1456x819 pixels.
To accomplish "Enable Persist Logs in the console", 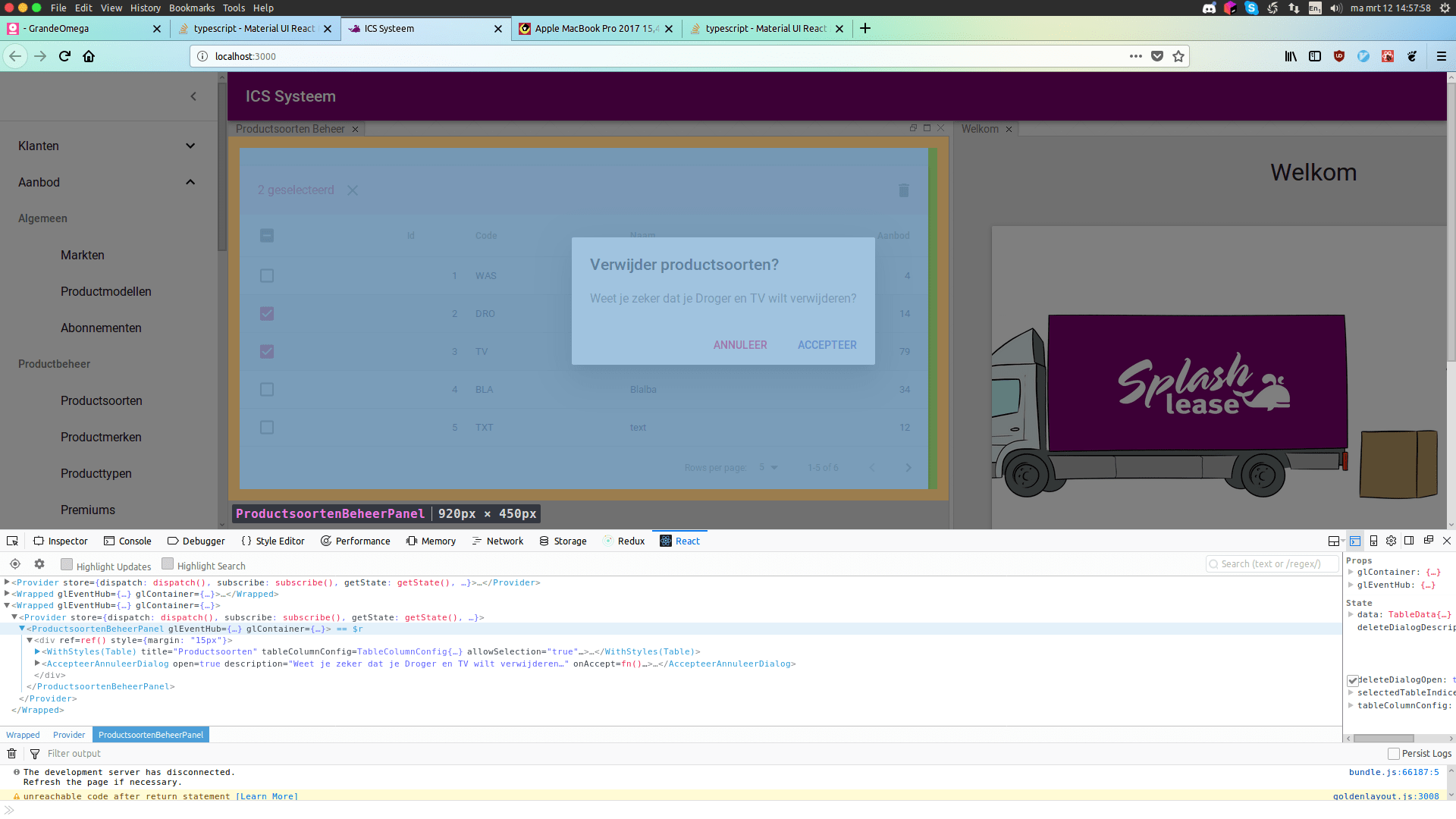I will [x=1395, y=753].
